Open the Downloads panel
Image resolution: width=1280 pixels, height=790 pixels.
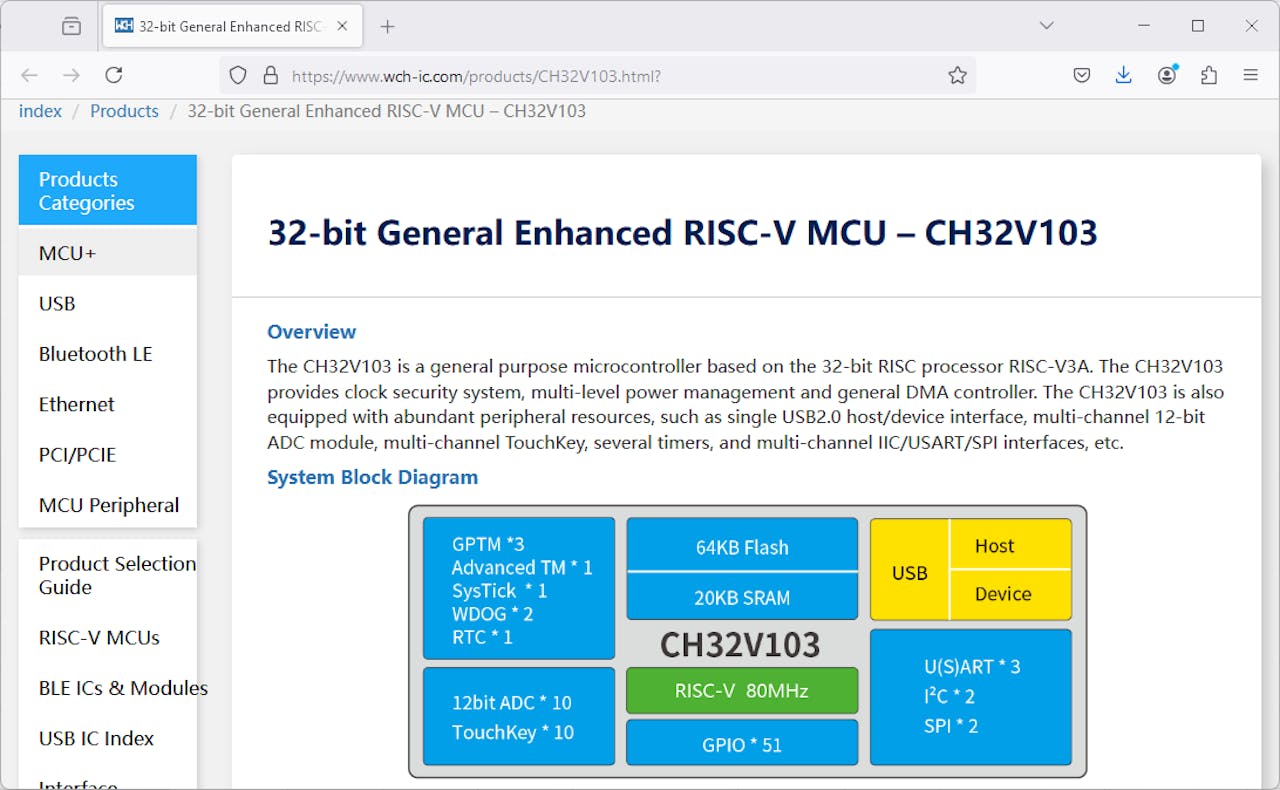pyautogui.click(x=1124, y=75)
